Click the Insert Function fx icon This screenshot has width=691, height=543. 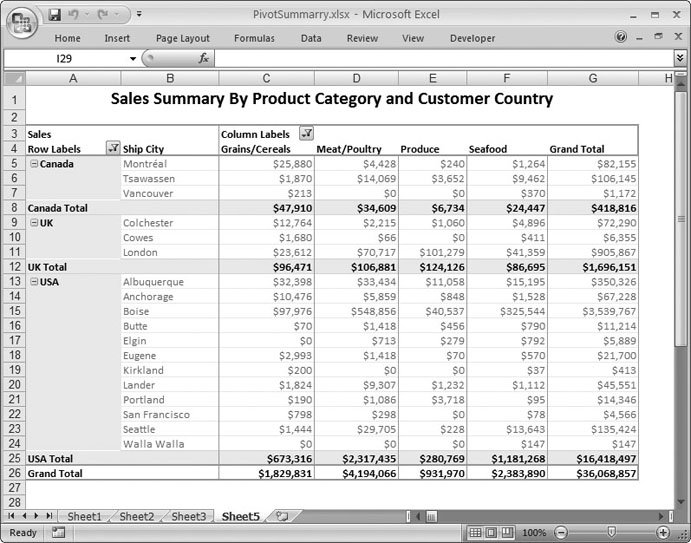pyautogui.click(x=204, y=59)
